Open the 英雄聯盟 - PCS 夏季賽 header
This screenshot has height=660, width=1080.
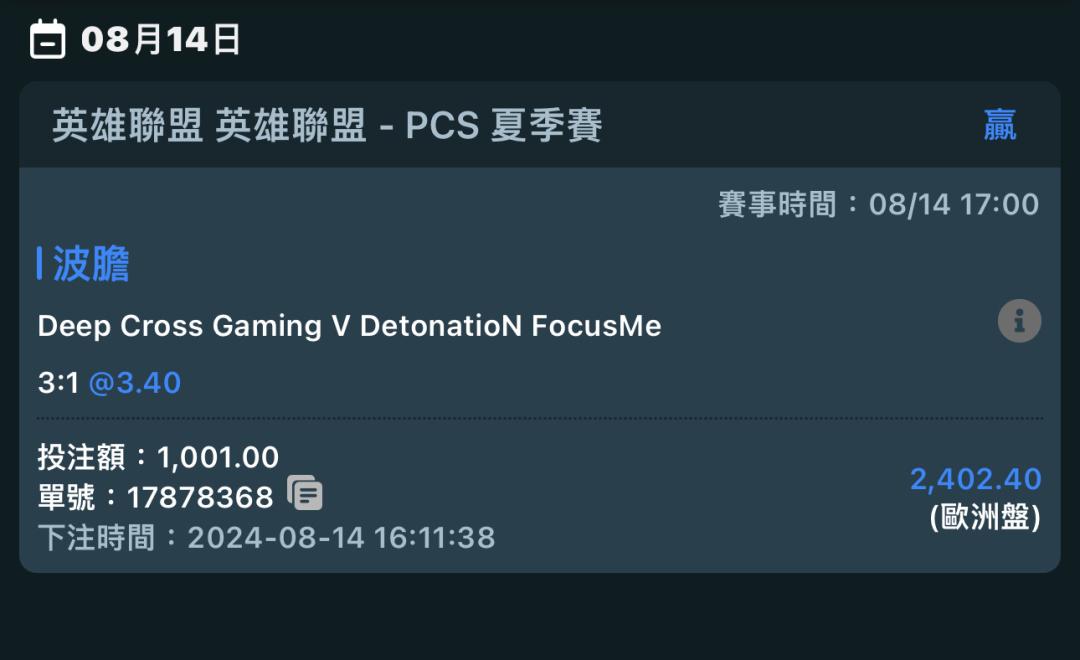327,126
